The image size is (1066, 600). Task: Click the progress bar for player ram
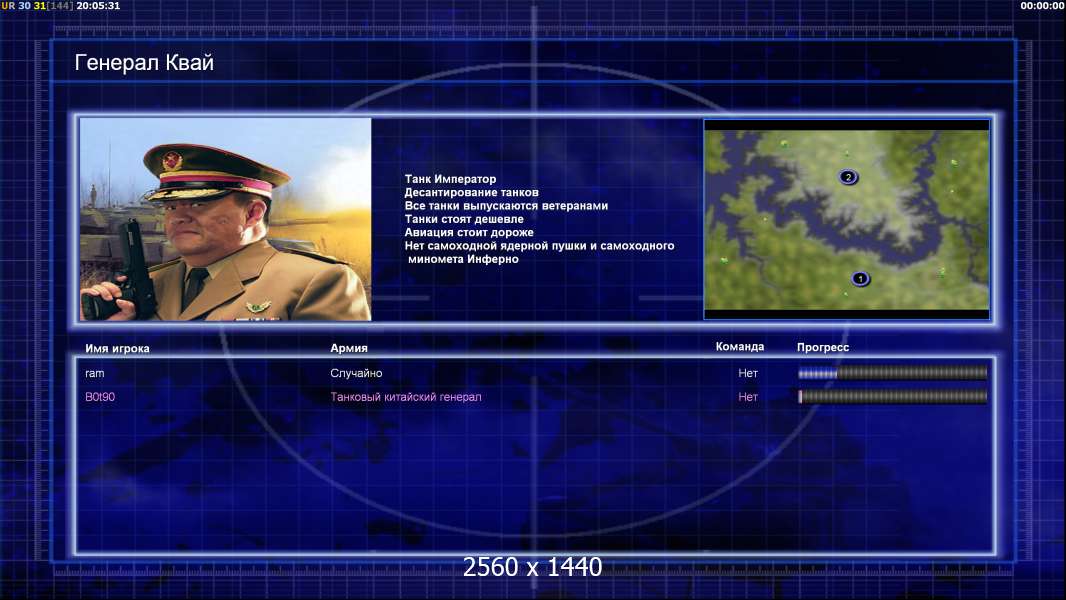point(893,372)
